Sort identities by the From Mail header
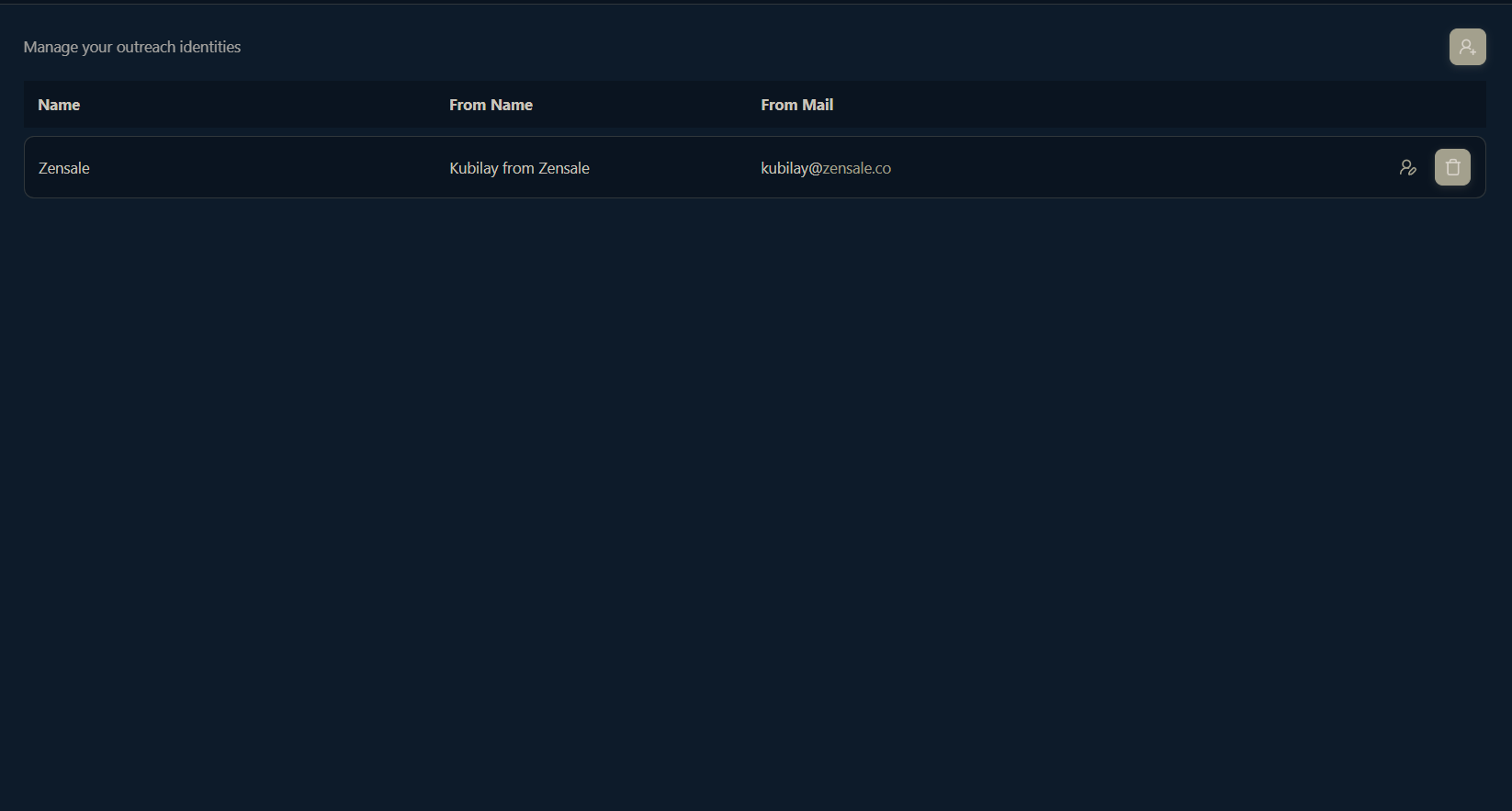The width and height of the screenshot is (1512, 811). [796, 105]
